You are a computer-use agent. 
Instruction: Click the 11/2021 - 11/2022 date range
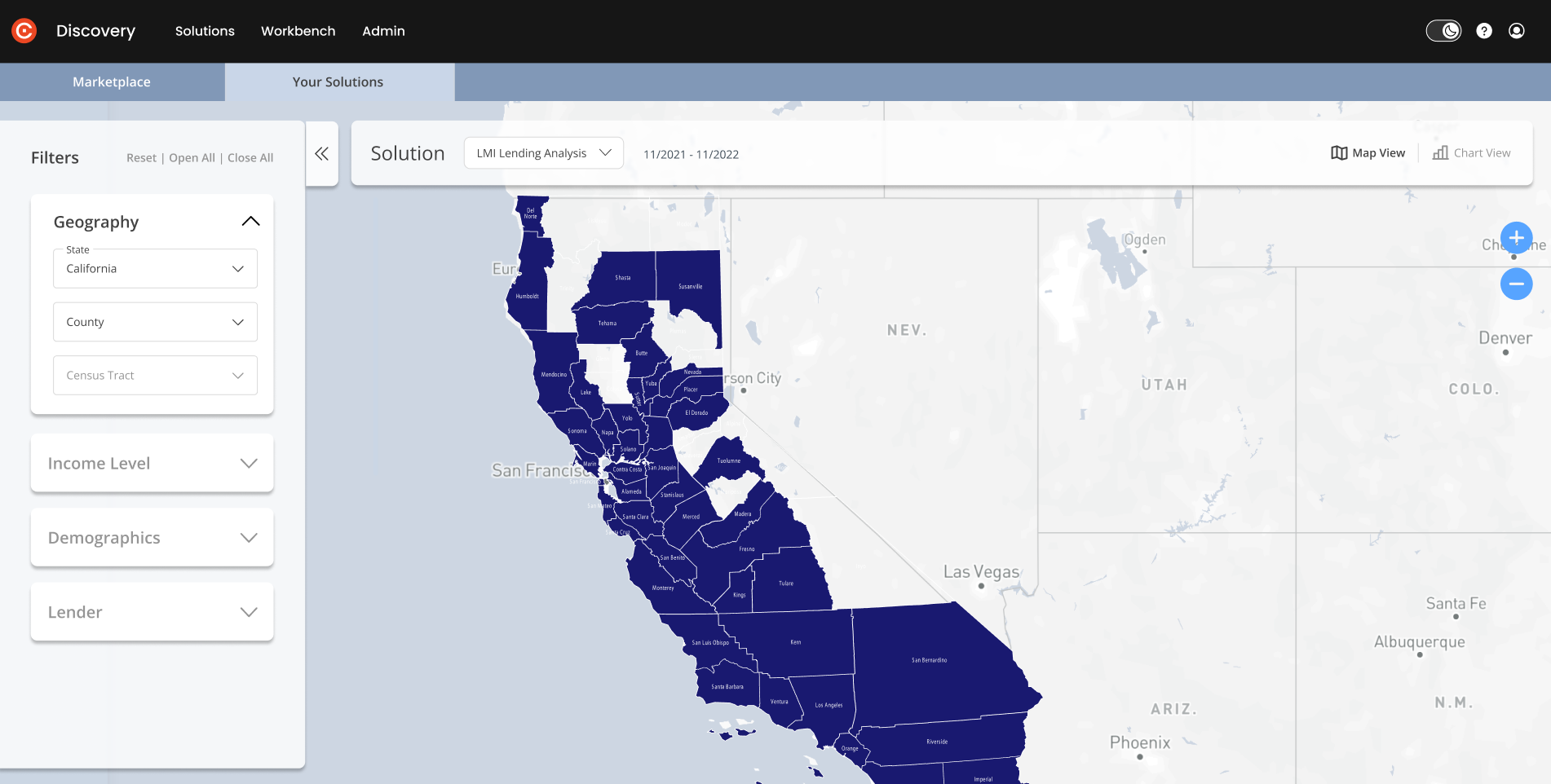[x=691, y=155]
